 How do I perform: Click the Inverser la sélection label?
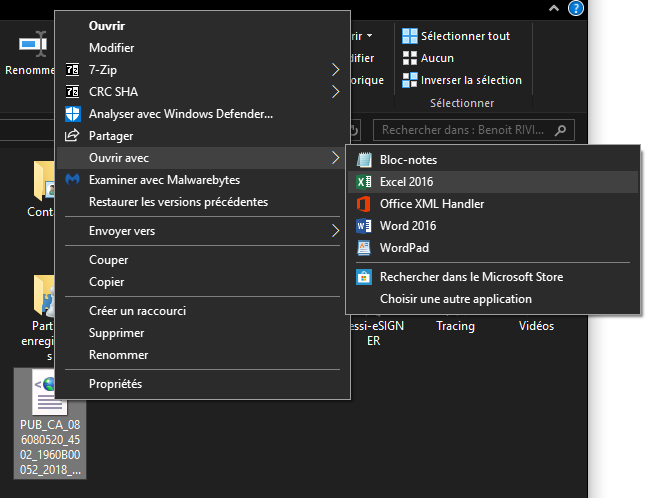[x=471, y=80]
